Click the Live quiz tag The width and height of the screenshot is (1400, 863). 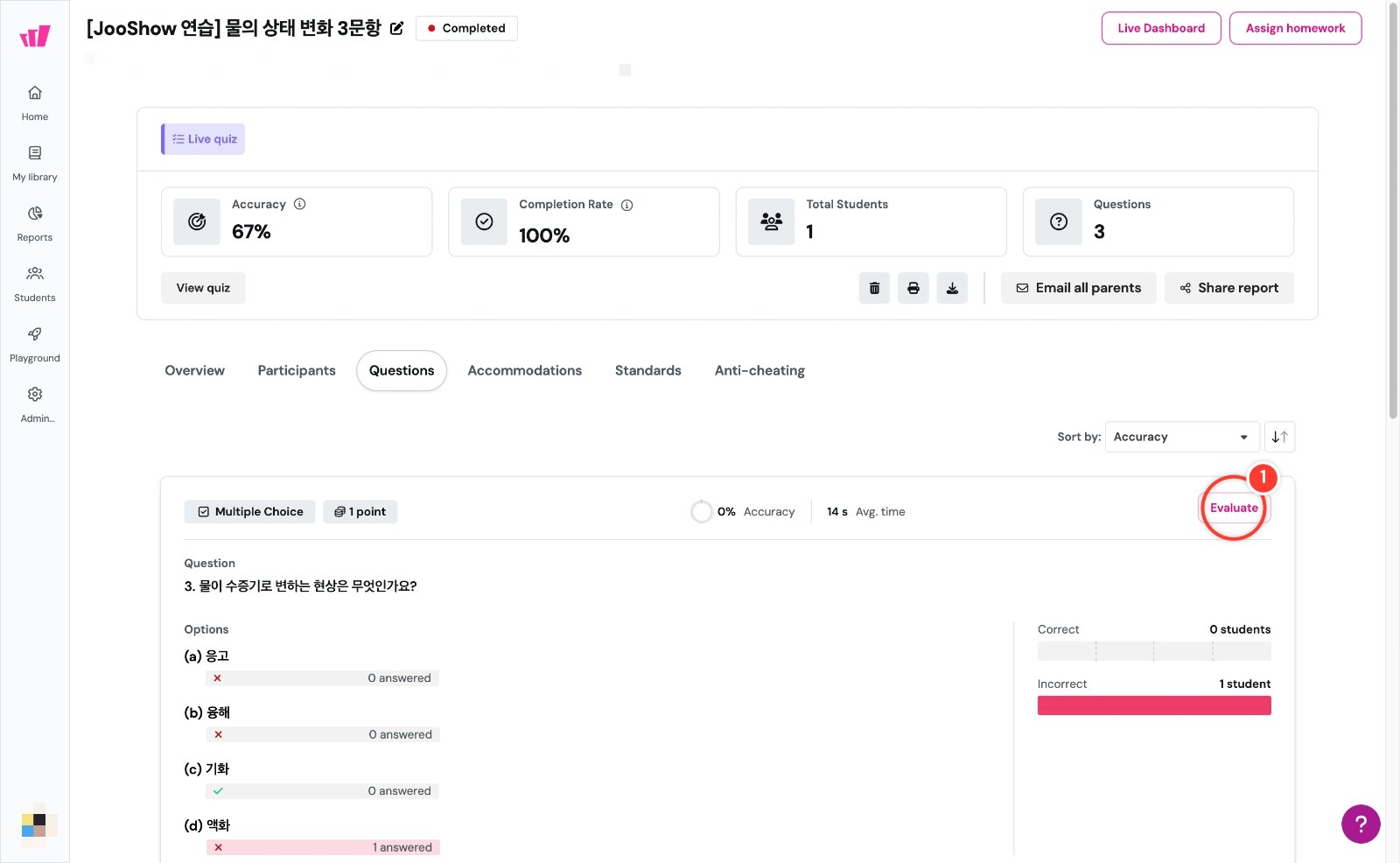[203, 139]
